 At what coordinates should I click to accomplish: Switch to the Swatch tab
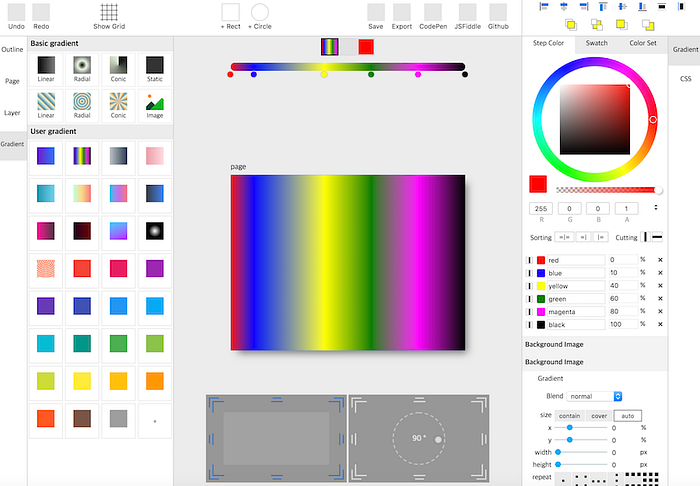coord(596,43)
